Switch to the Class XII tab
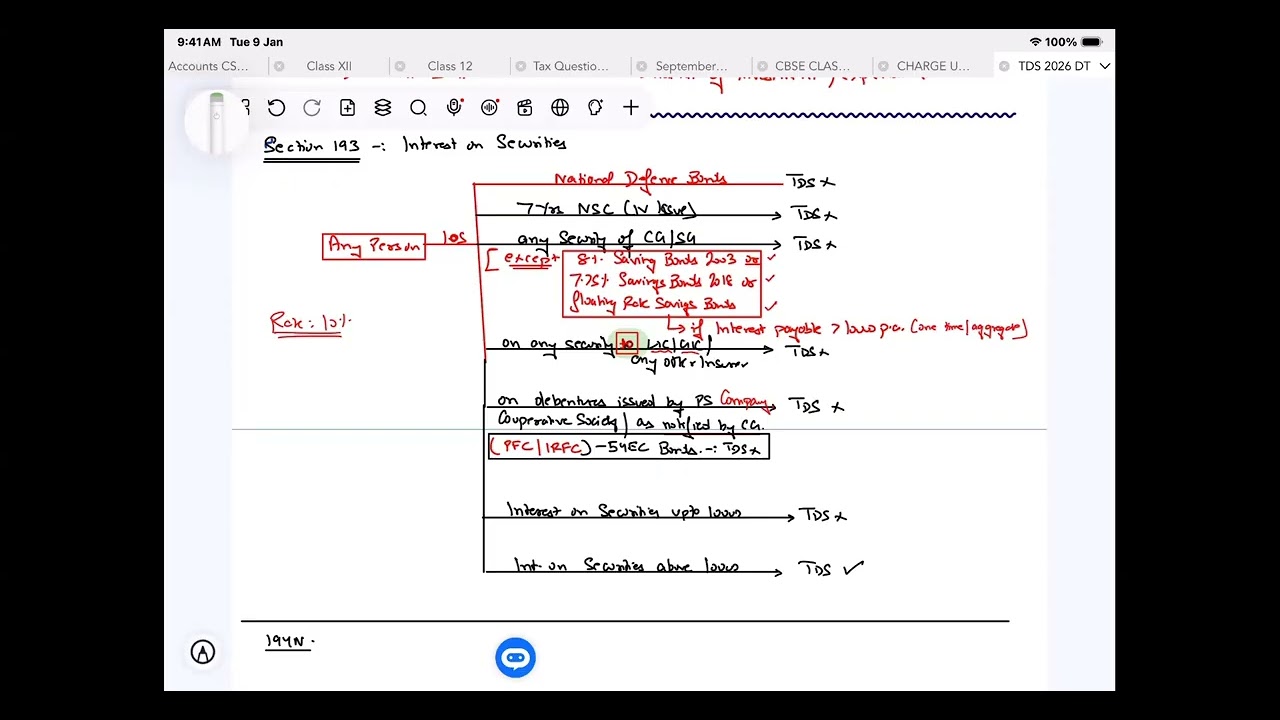The height and width of the screenshot is (720, 1280). point(329,66)
